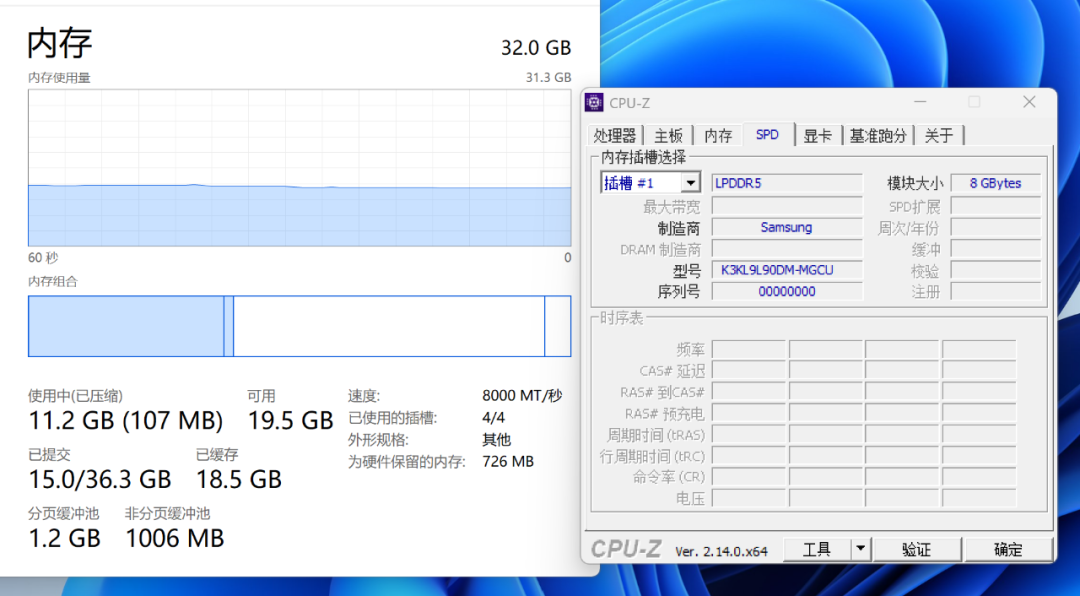Switch to the 显卡 tab
Viewport: 1080px width, 596px height.
point(818,136)
